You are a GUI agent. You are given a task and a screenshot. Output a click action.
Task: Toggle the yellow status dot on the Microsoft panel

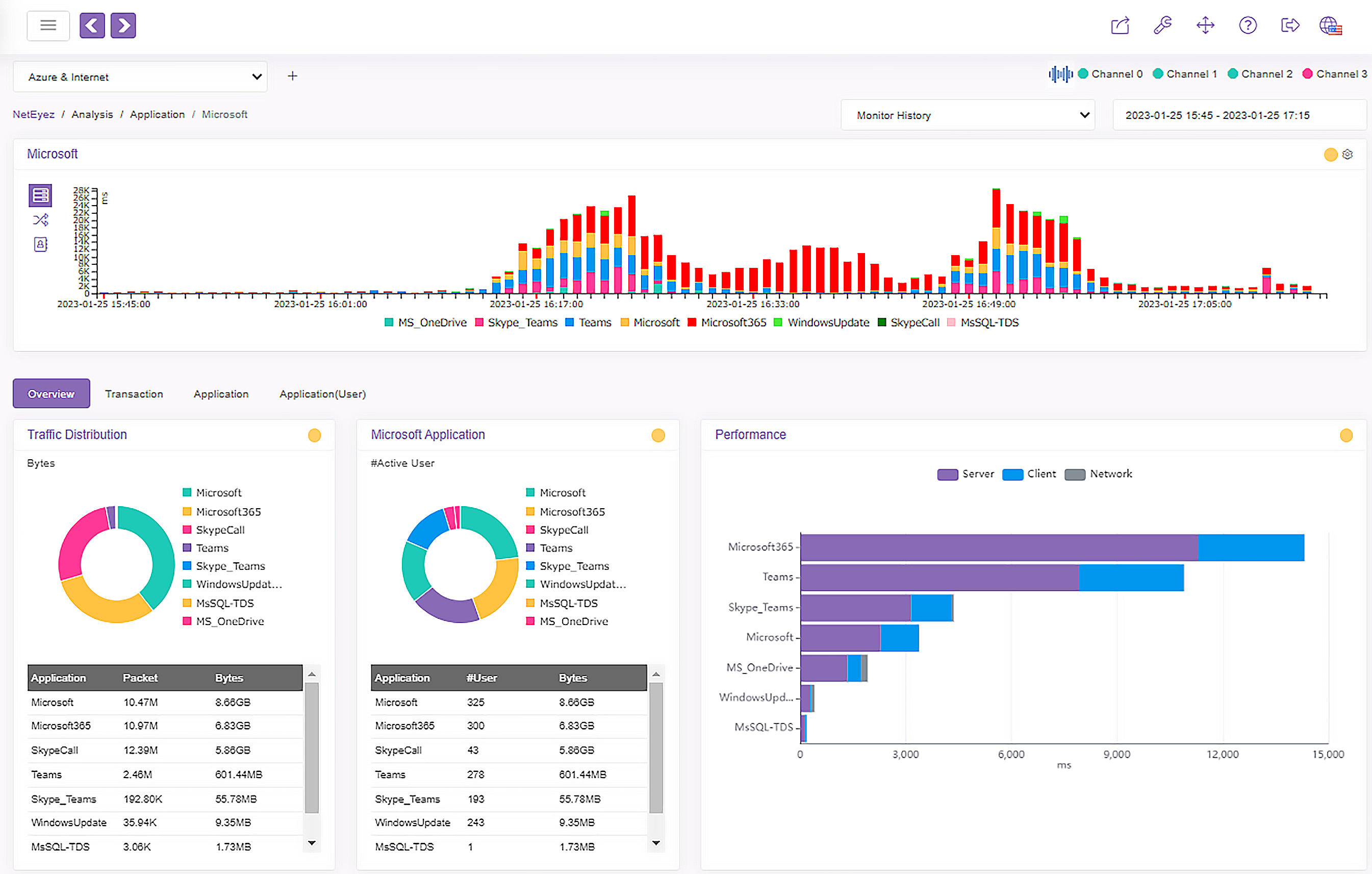click(x=1330, y=154)
